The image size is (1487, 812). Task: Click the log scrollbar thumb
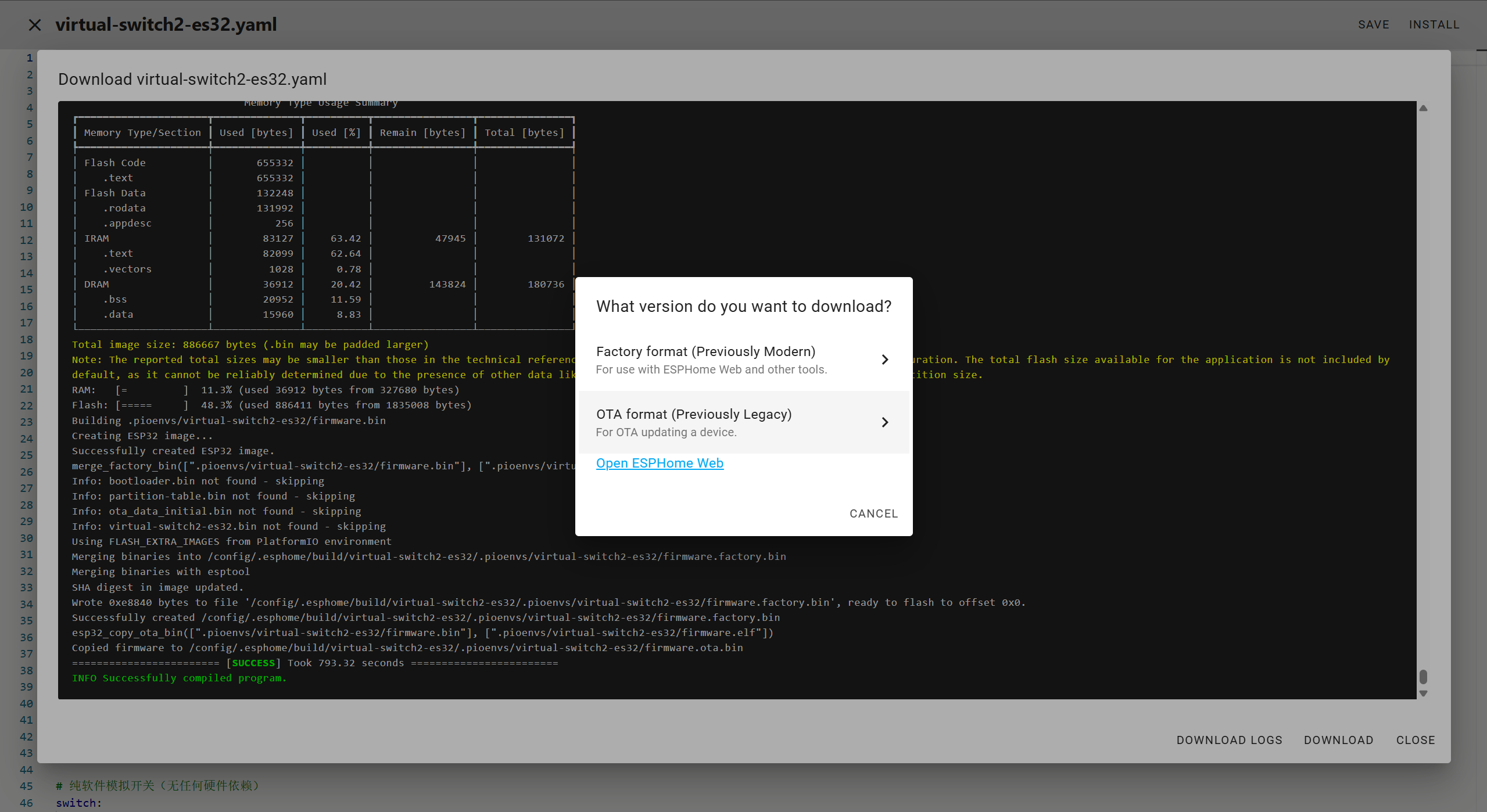(x=1423, y=677)
